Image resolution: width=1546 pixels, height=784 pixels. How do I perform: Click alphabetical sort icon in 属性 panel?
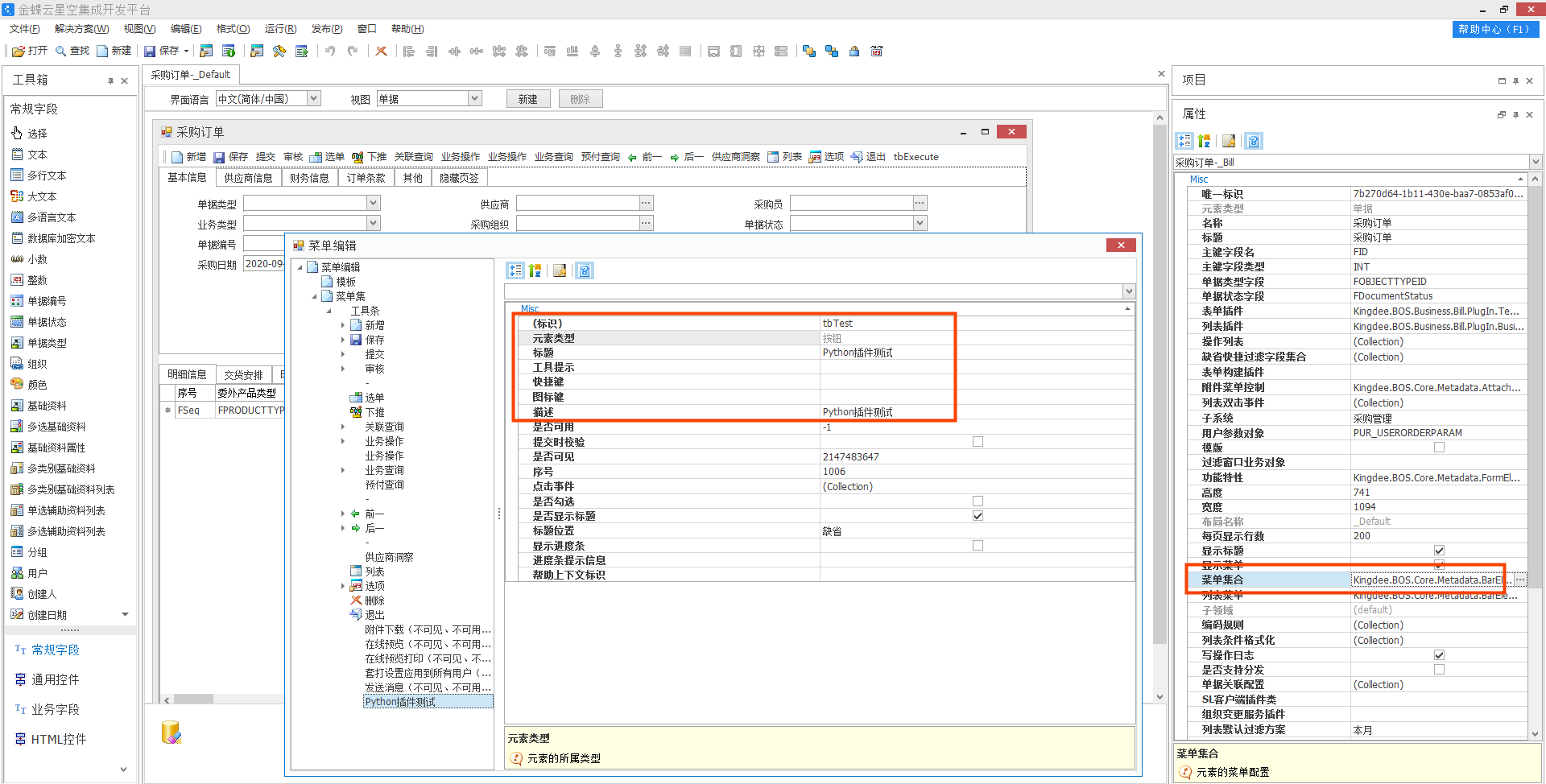click(x=1204, y=141)
